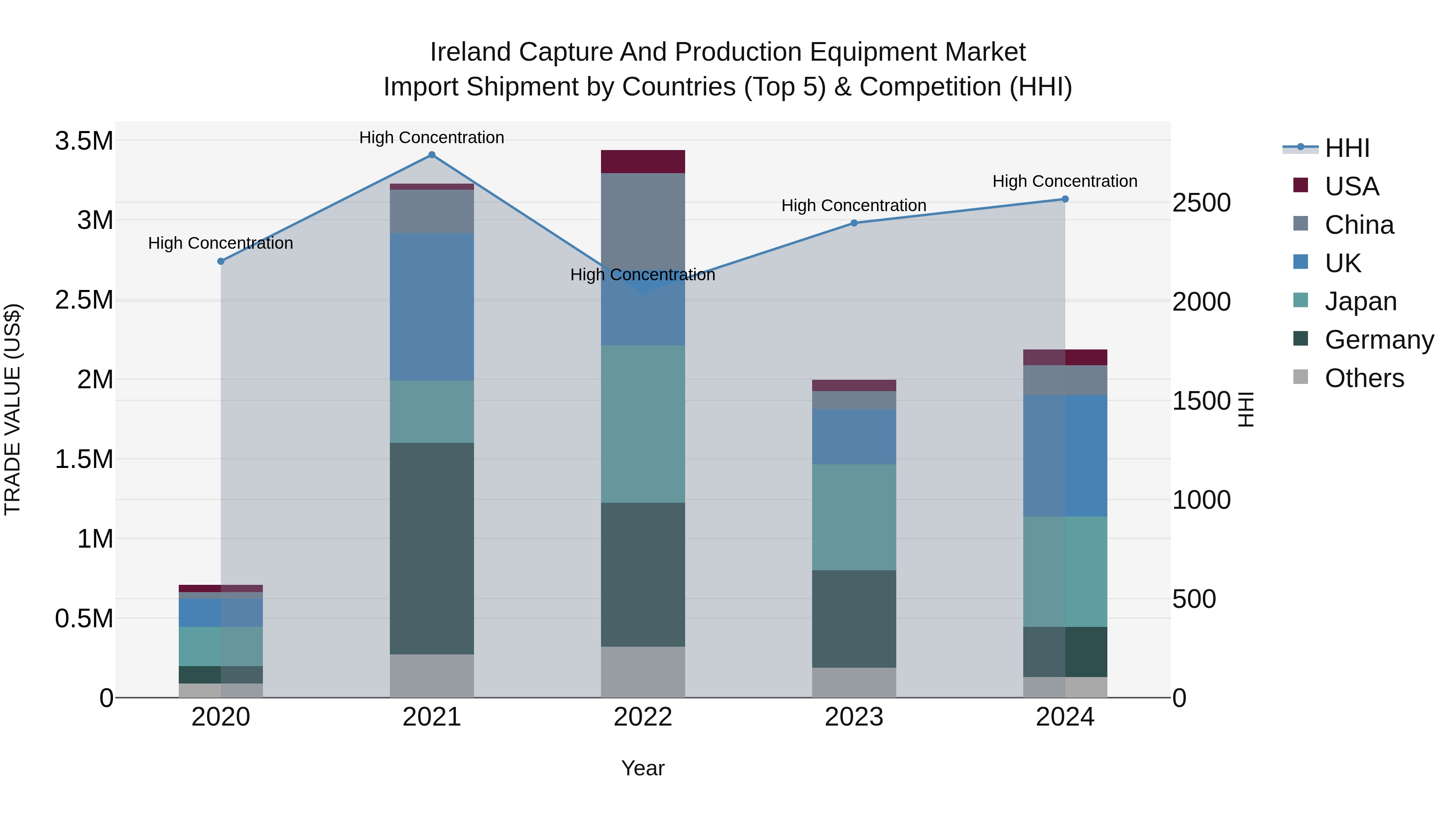
Task: Click the High Concentration label above 2024
Action: point(1065,181)
